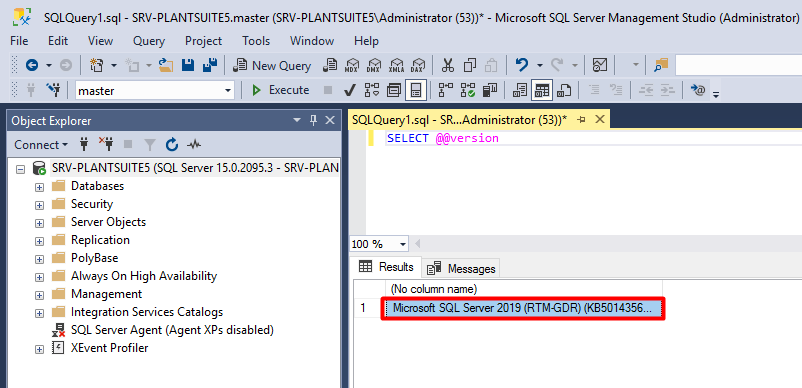Image resolution: width=802 pixels, height=388 pixels.
Task: Refresh the Object Explorer tree
Action: 172,145
